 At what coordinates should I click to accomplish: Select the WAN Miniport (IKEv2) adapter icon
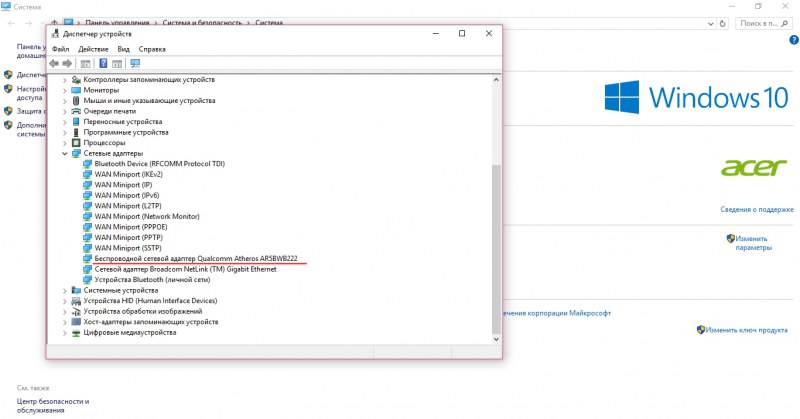click(87, 175)
